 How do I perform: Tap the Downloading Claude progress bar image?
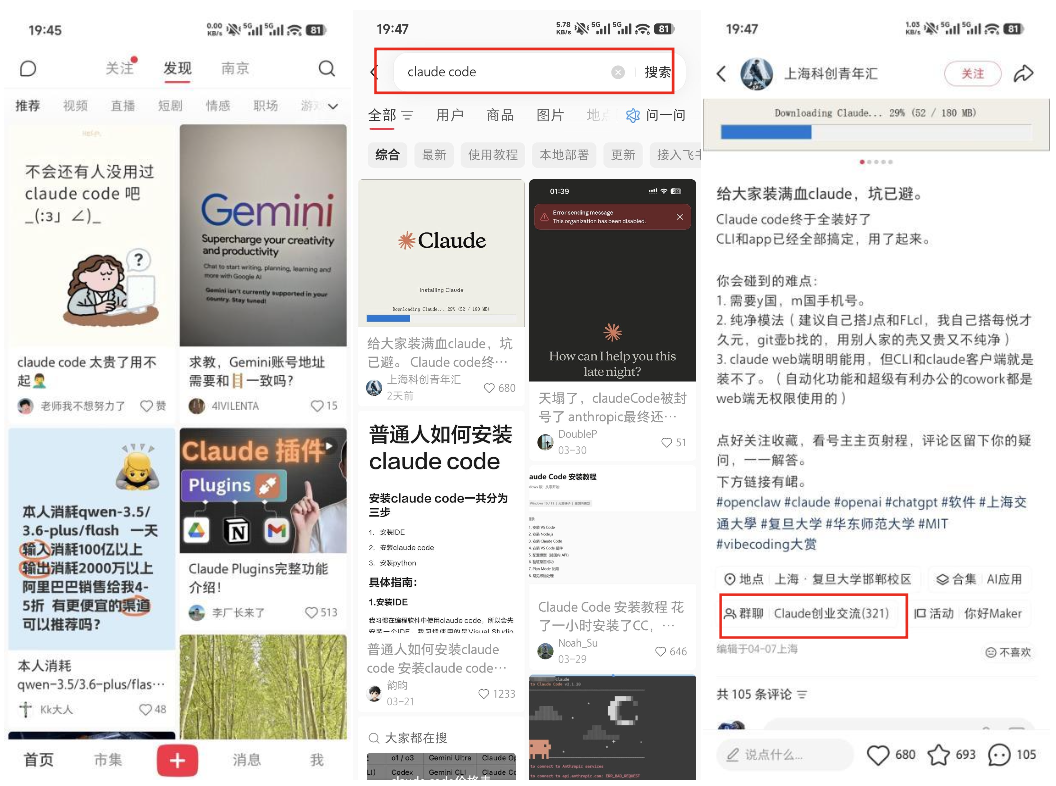pyautogui.click(x=876, y=125)
